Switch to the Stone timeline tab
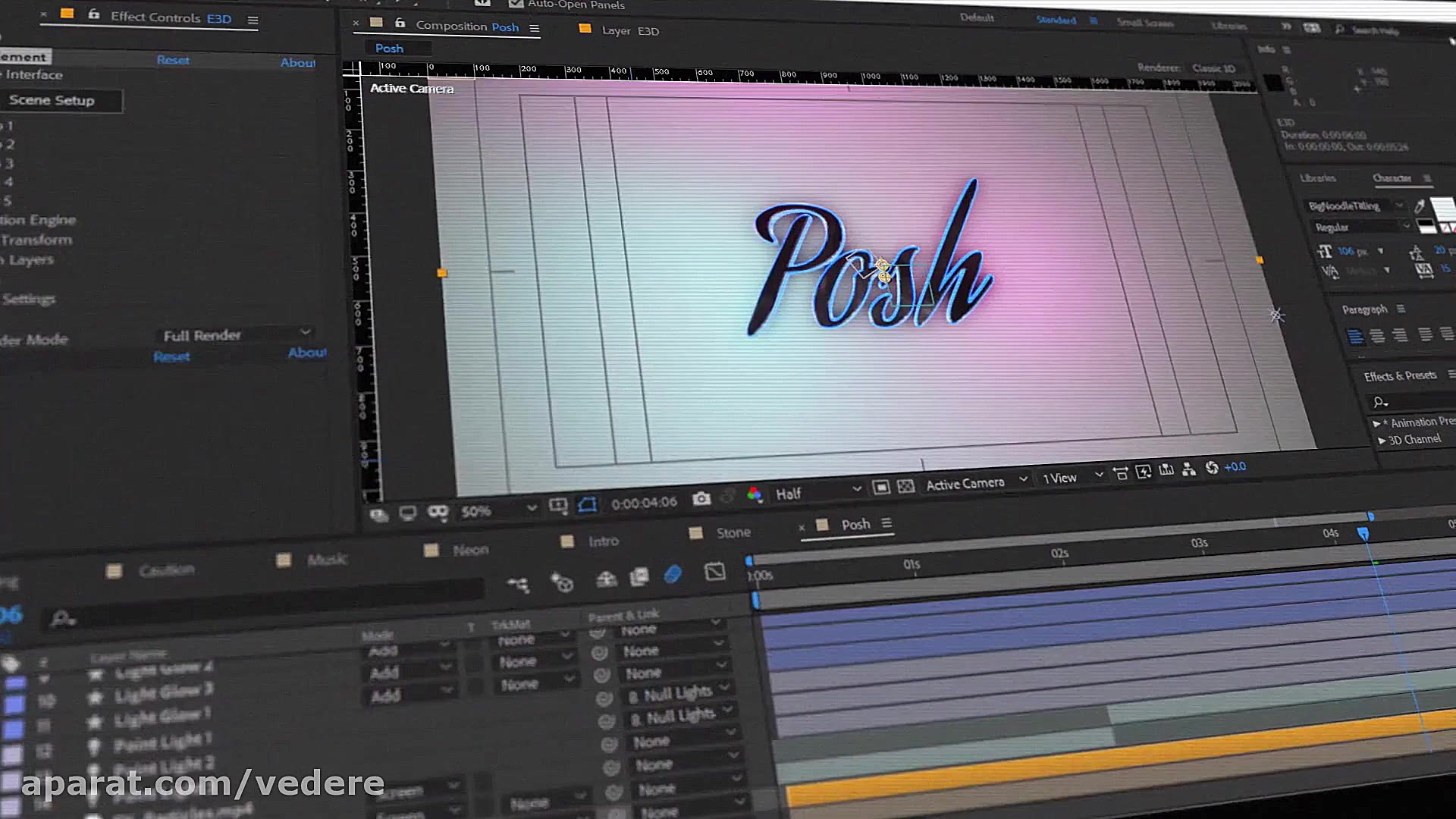This screenshot has height=819, width=1456. click(x=733, y=532)
